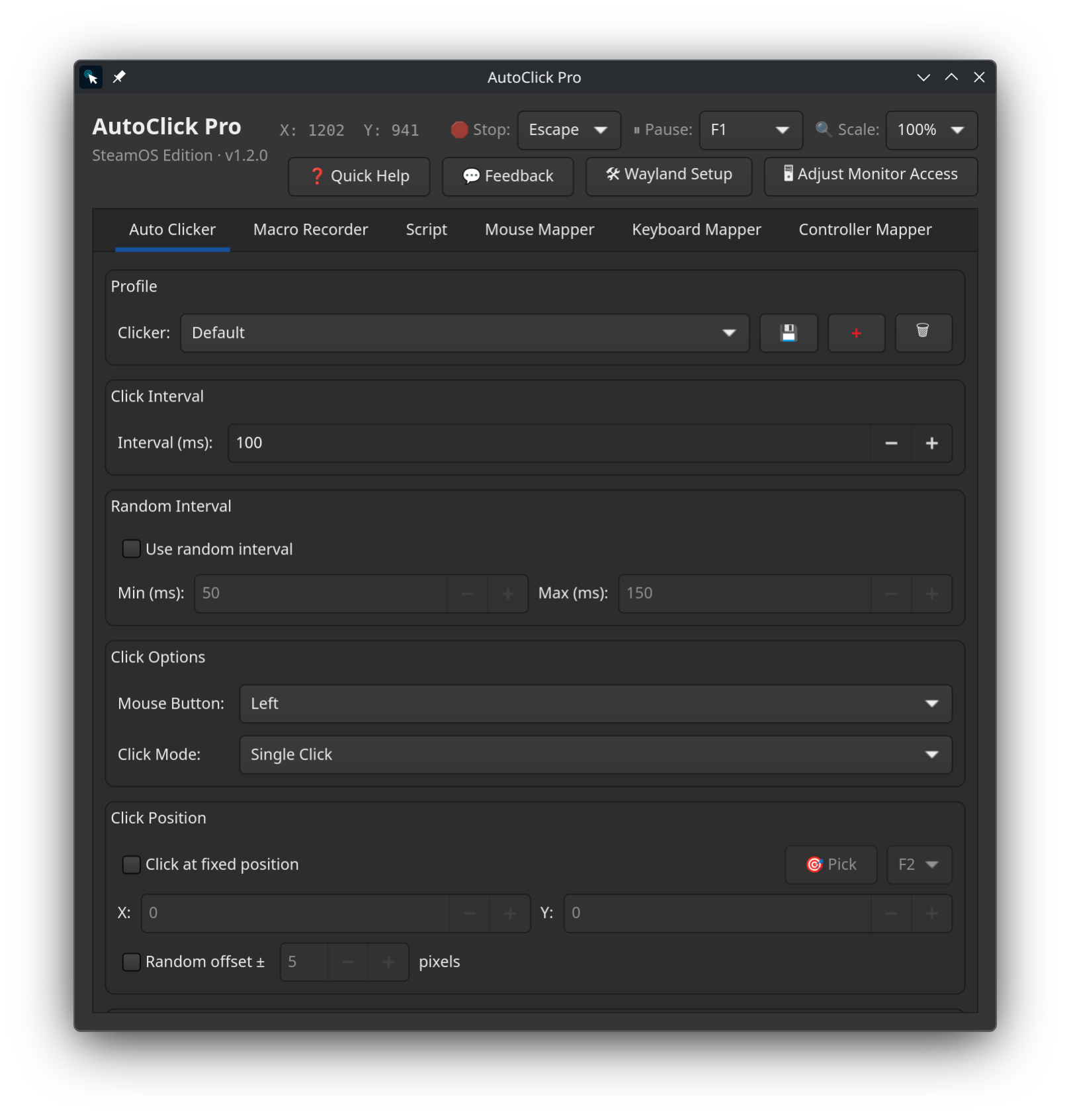Click the 'SteamOS Edition · v1.2.0' text
Screen dimensions: 1071x1120
click(x=180, y=155)
